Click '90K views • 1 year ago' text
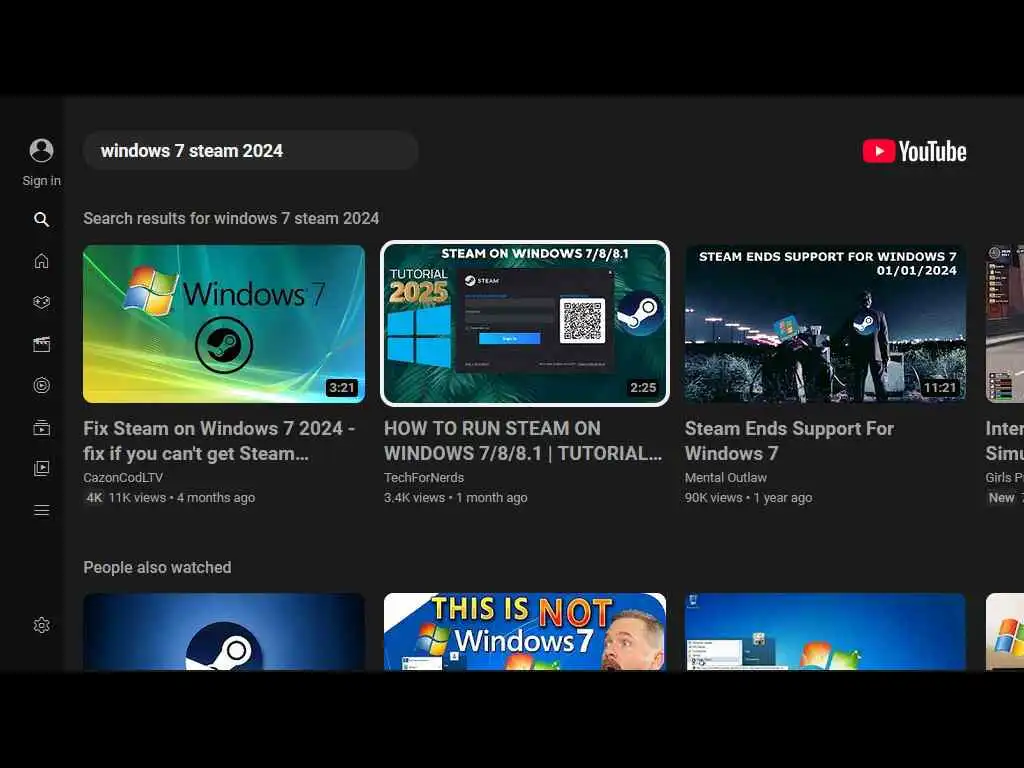The height and width of the screenshot is (768, 1024). 748,498
